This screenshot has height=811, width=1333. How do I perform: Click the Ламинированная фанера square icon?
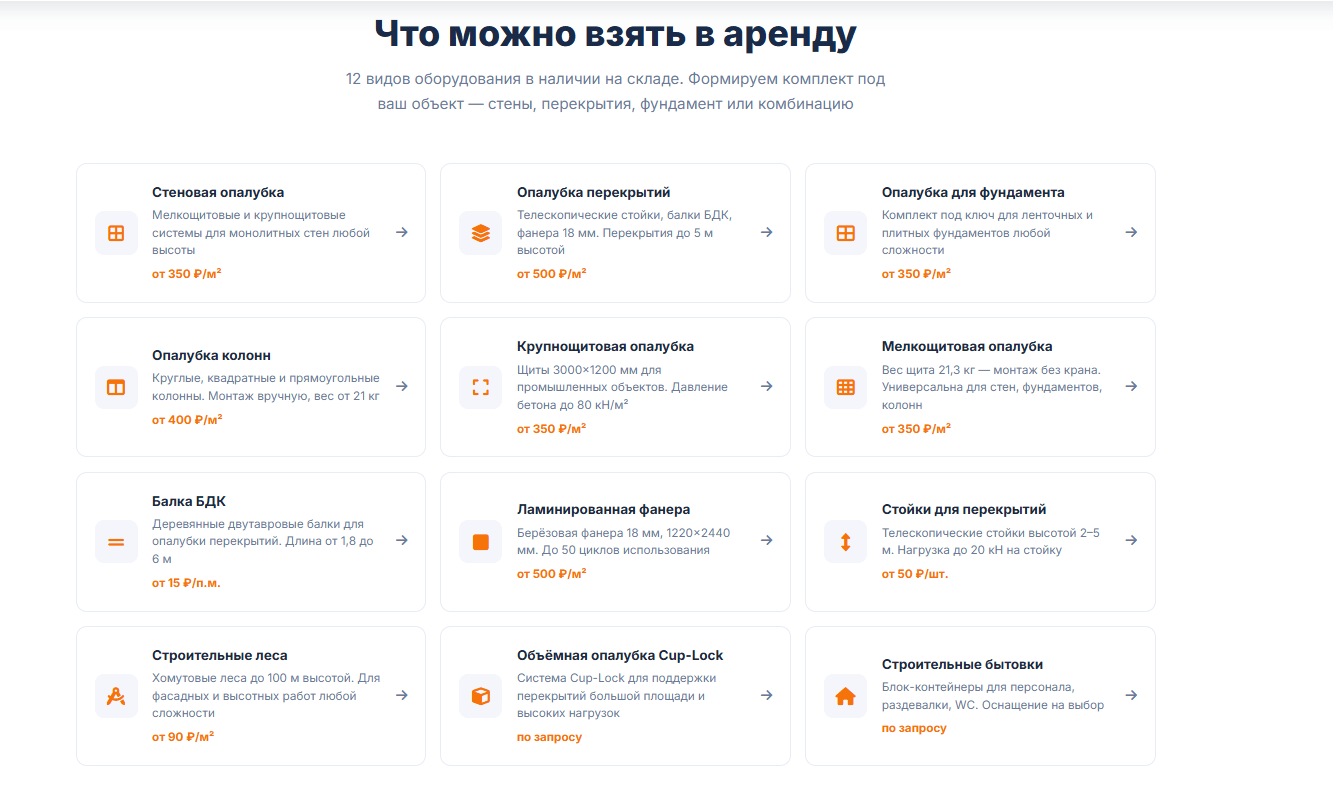point(481,542)
